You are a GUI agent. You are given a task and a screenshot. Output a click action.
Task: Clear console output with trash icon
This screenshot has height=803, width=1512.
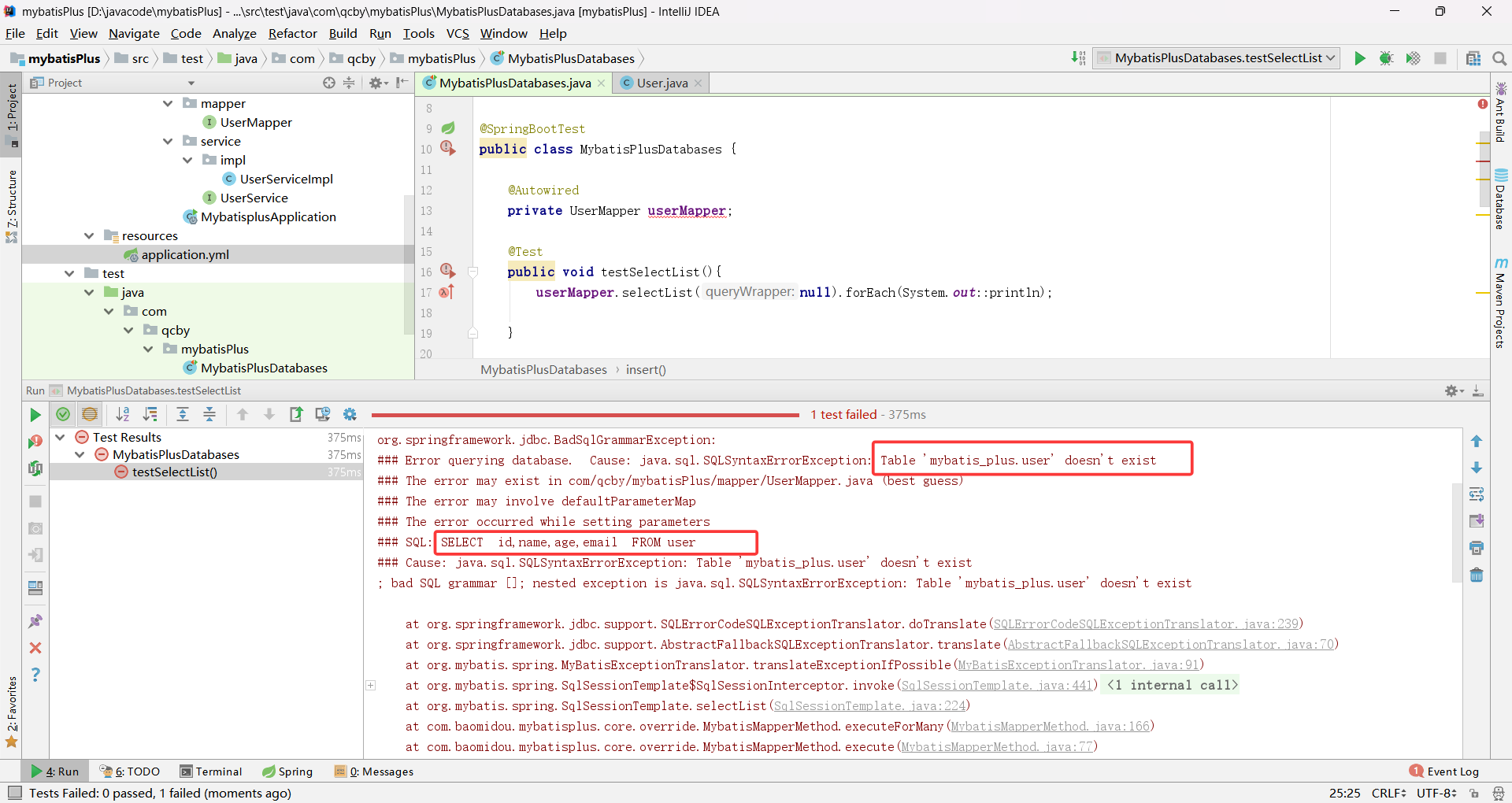click(x=1477, y=575)
